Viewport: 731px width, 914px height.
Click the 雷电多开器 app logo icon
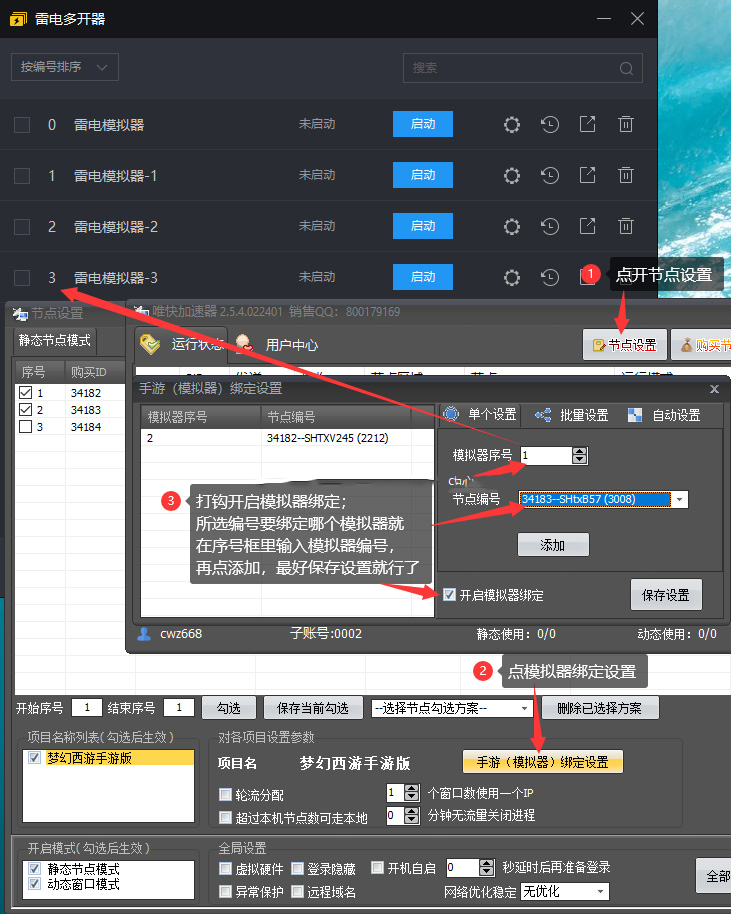coord(18,19)
